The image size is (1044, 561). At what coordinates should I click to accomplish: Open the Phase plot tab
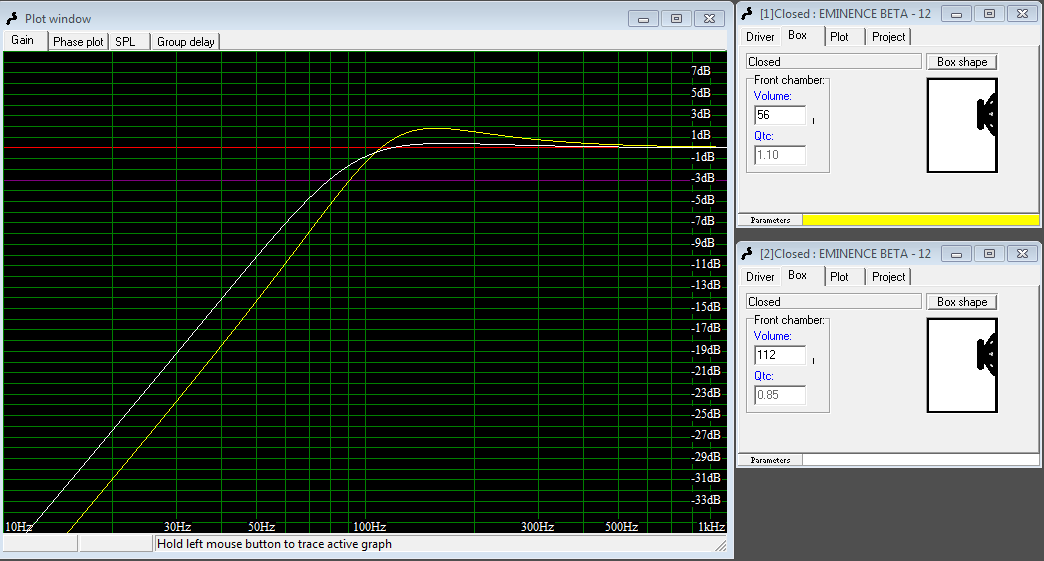click(78, 42)
